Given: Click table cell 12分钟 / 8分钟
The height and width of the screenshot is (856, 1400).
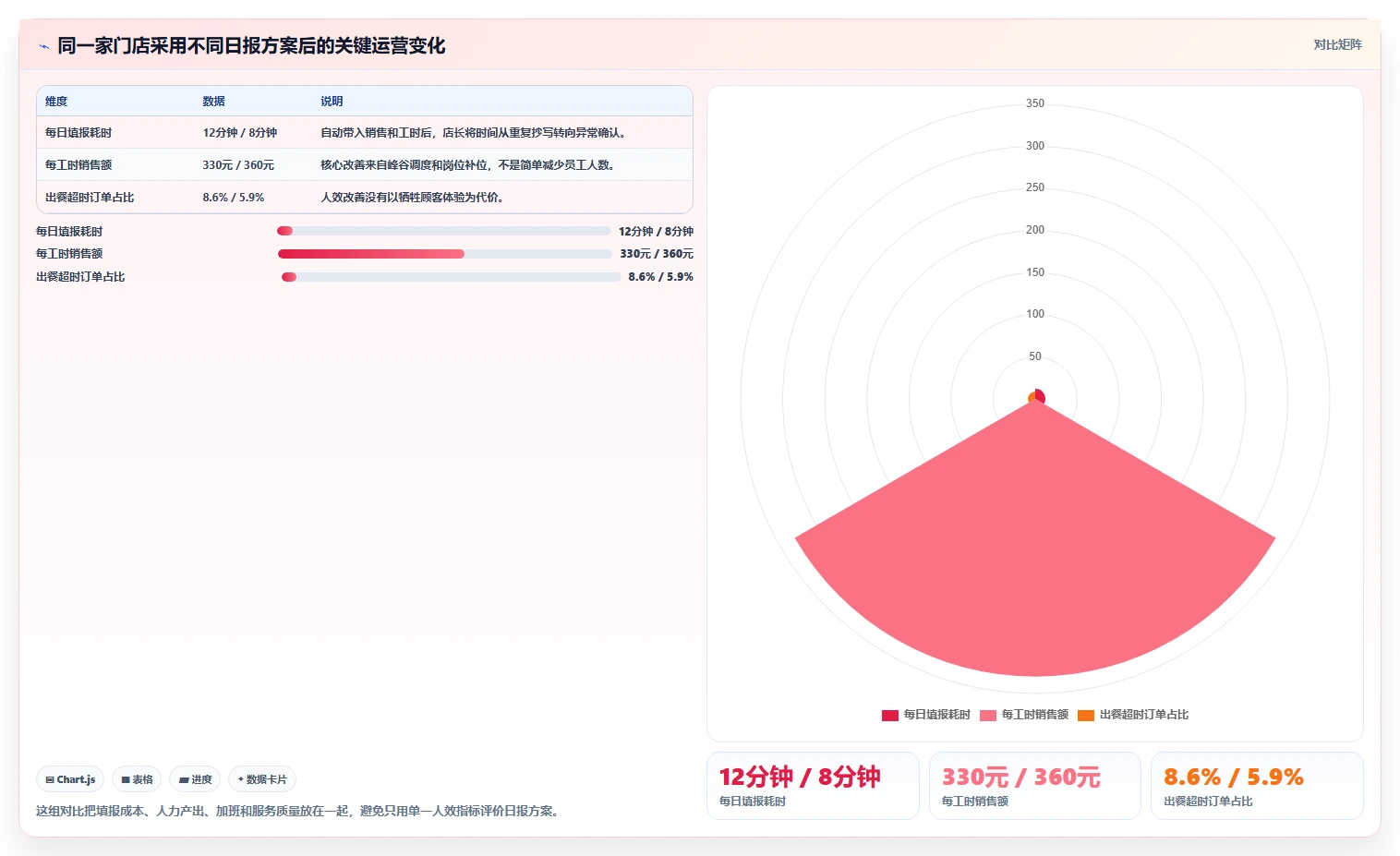Looking at the screenshot, I should (x=240, y=133).
